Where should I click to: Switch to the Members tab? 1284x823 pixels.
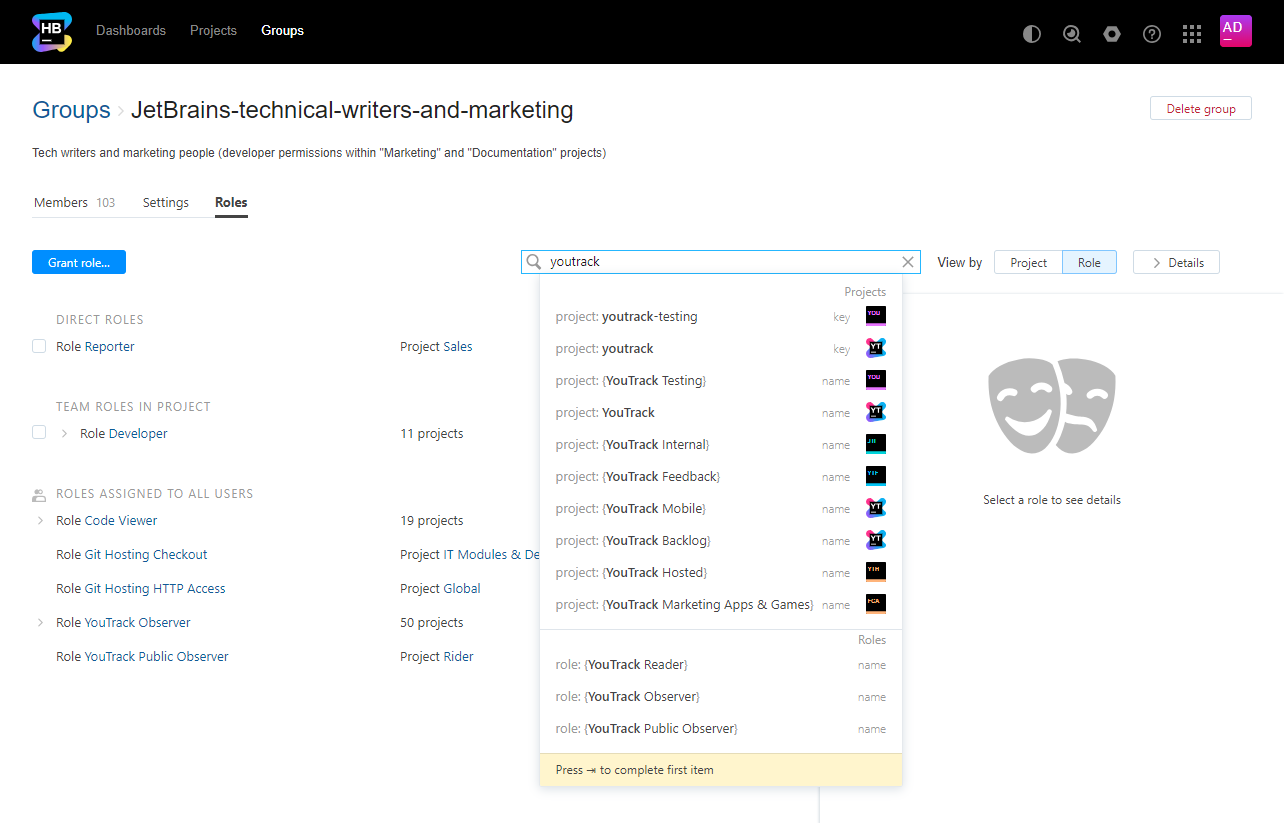(x=61, y=203)
